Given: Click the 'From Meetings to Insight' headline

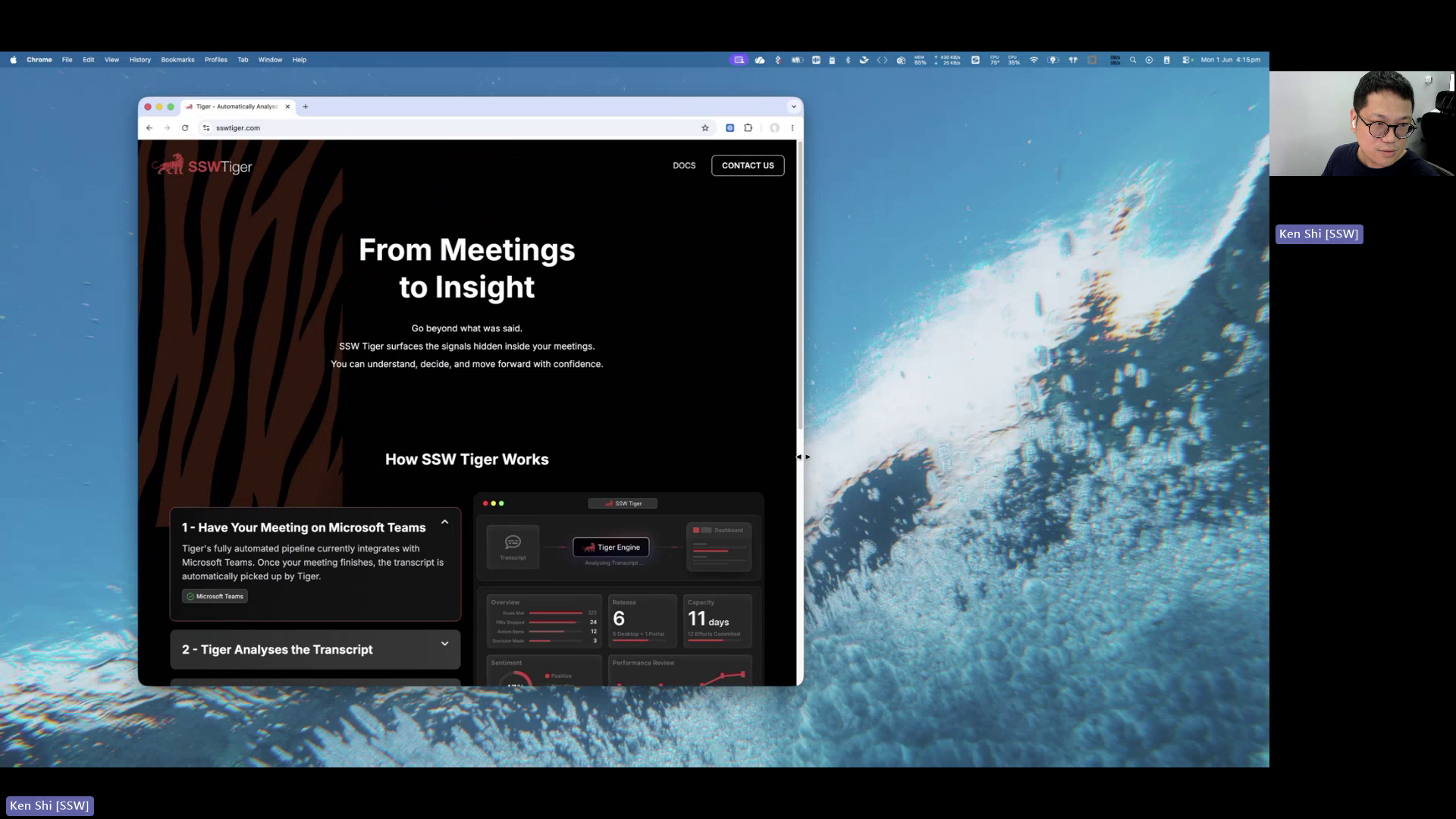Looking at the screenshot, I should click(x=466, y=268).
